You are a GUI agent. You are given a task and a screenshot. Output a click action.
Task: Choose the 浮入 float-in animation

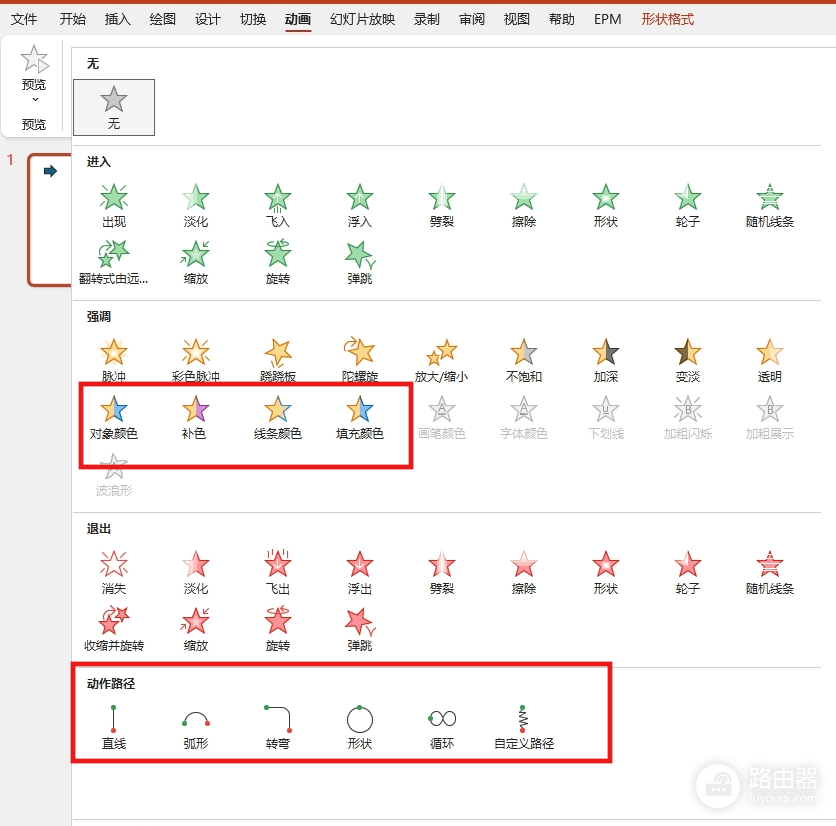pos(360,206)
